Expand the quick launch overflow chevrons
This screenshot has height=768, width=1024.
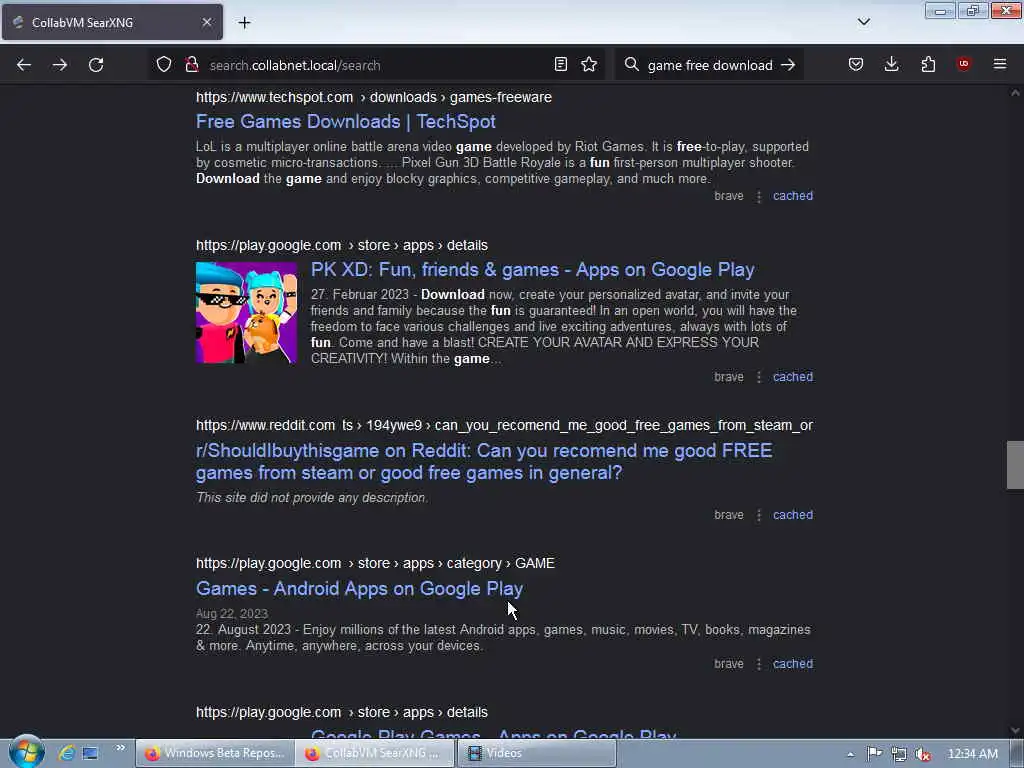pyautogui.click(x=120, y=748)
